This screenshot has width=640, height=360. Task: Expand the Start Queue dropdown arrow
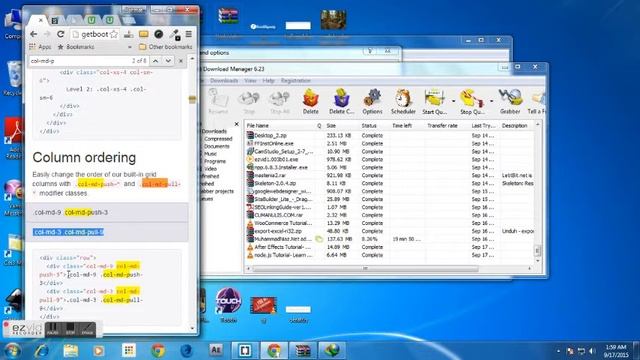[453, 101]
